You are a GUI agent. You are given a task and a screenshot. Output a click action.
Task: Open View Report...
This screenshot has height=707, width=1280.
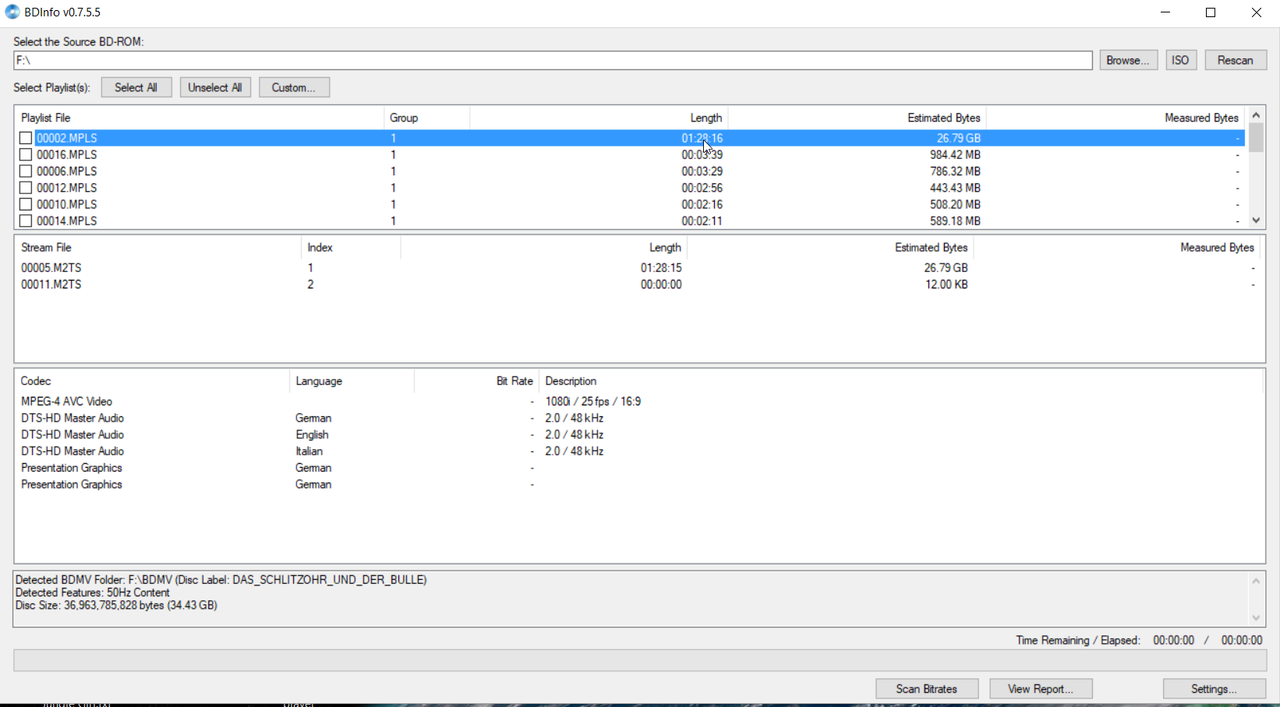pos(1040,689)
